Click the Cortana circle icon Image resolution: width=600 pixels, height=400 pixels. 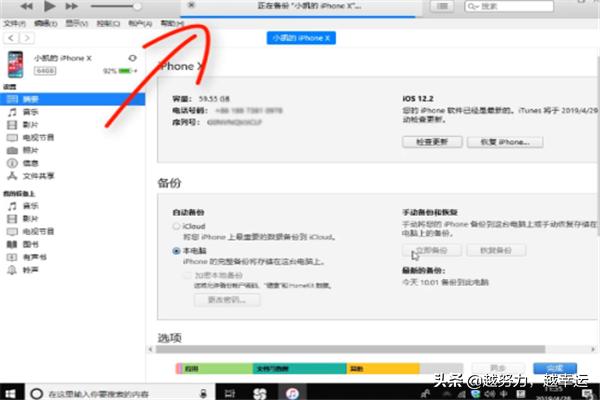(36, 393)
